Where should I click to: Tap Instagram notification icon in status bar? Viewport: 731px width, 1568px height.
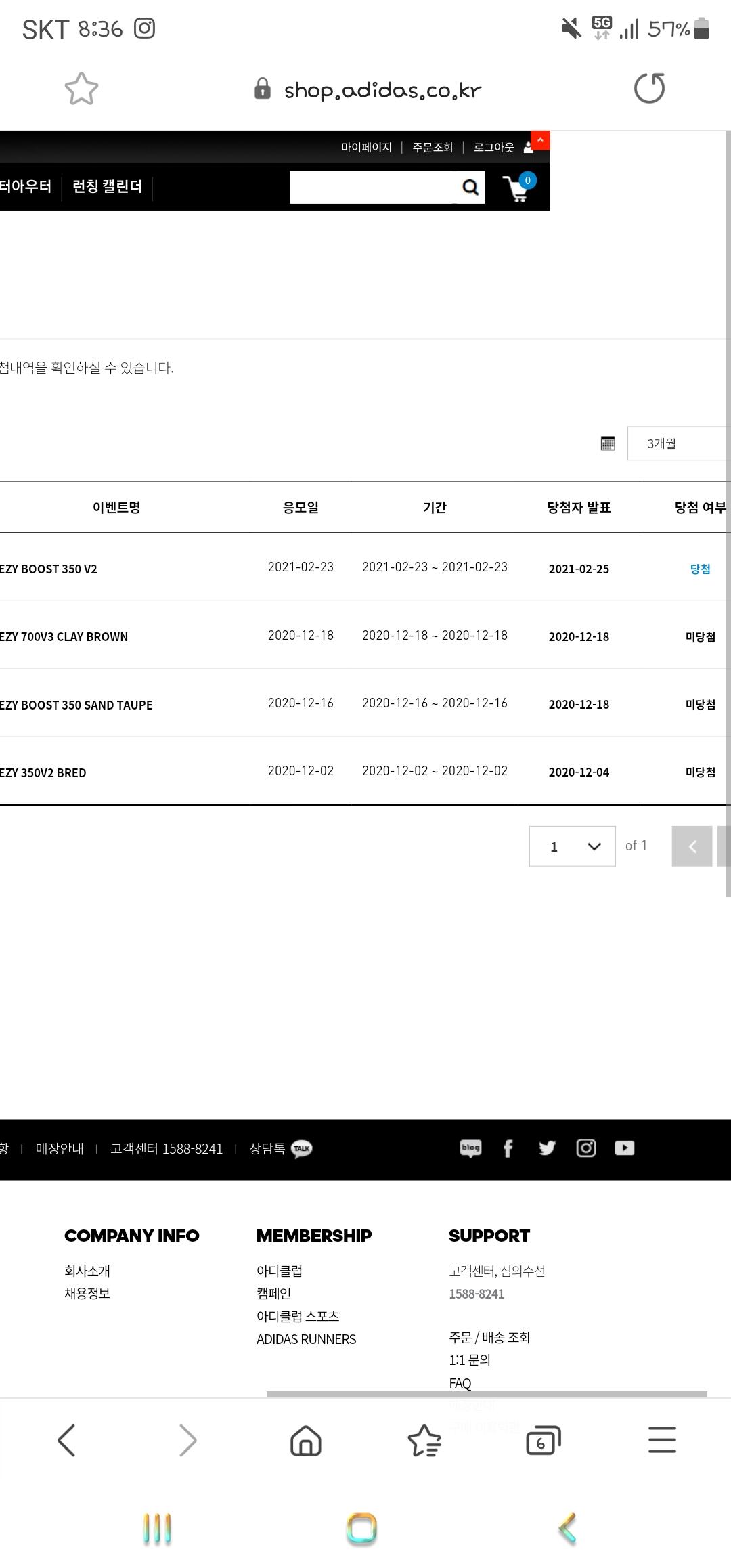tap(144, 28)
